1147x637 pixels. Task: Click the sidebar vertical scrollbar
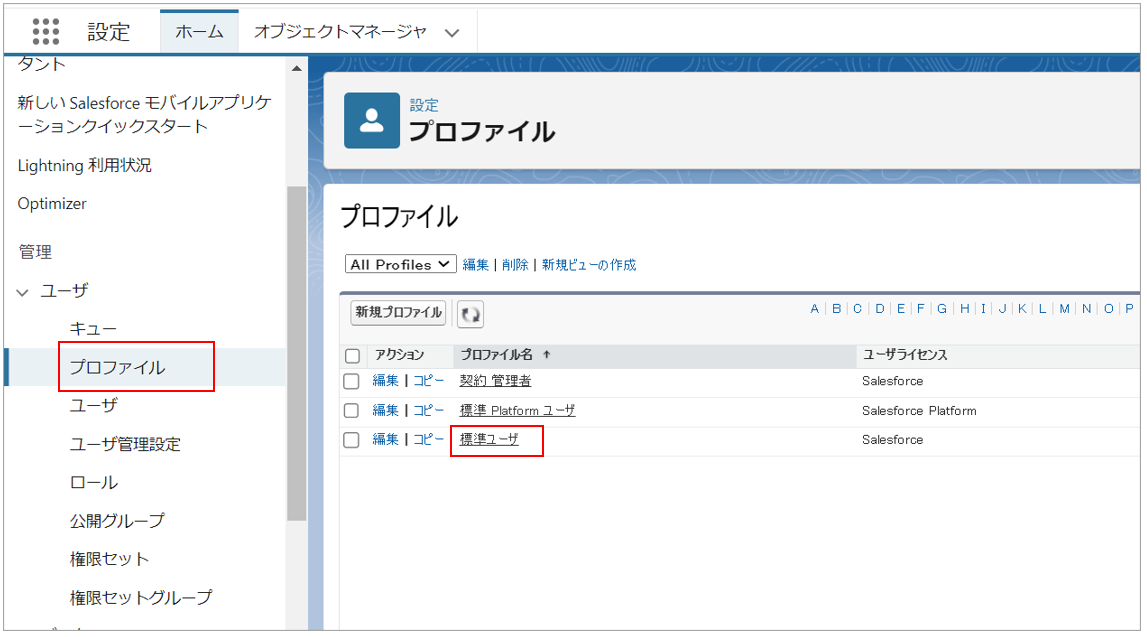pyautogui.click(x=296, y=350)
